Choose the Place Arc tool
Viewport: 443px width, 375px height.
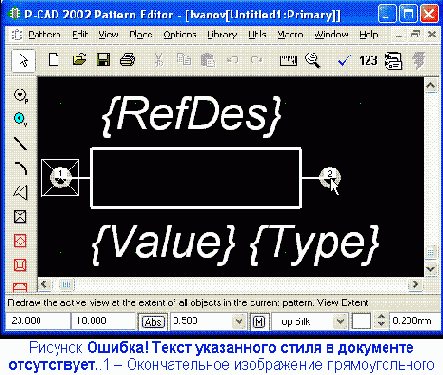tap(20, 168)
